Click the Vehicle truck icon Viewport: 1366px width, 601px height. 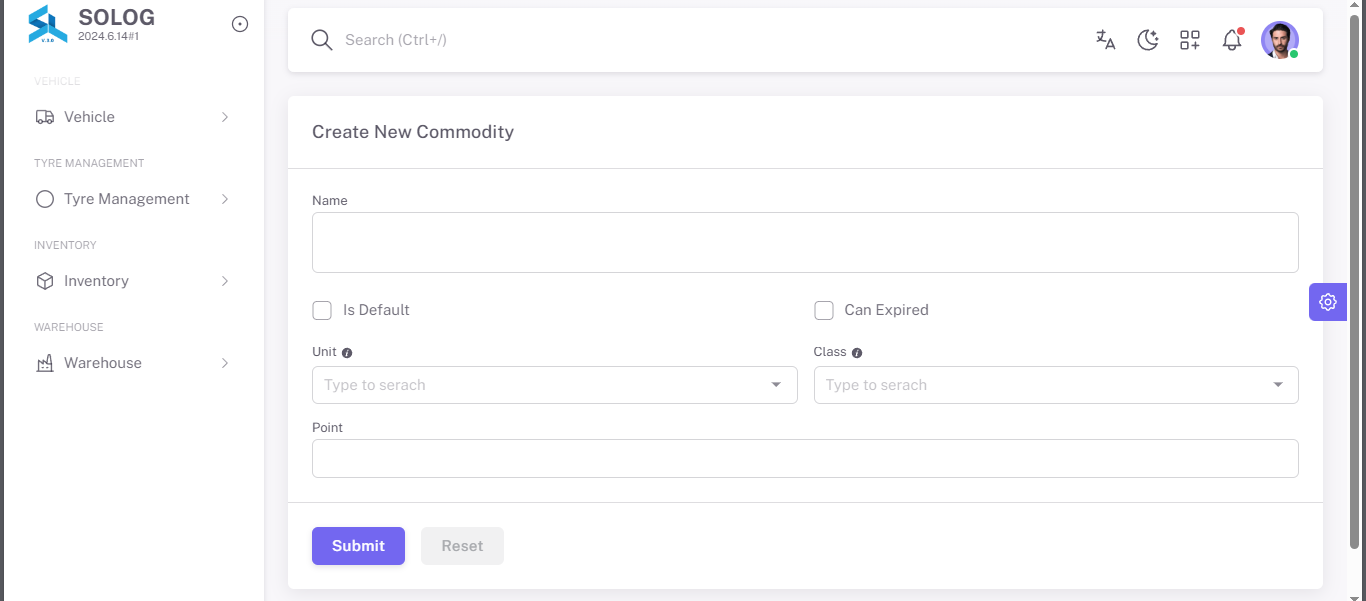45,117
